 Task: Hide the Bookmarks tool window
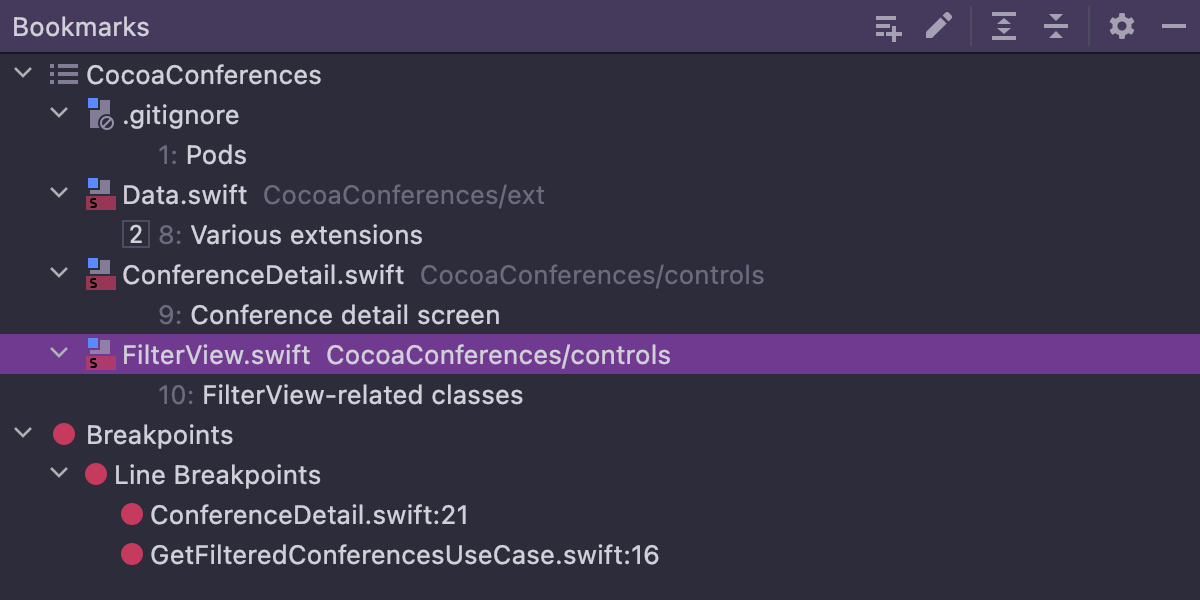point(1173,27)
